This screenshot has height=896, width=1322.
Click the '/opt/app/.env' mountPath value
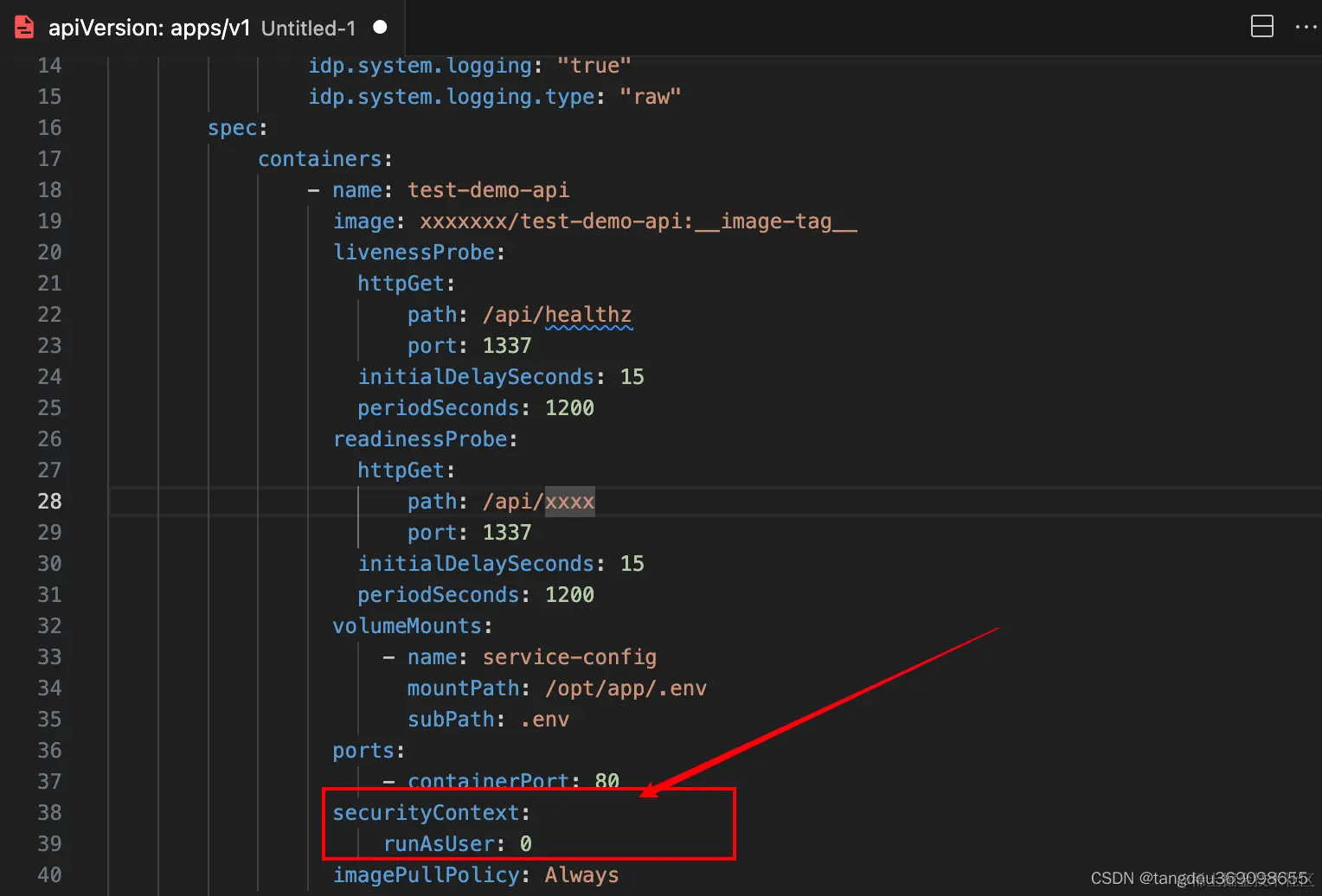pos(626,688)
